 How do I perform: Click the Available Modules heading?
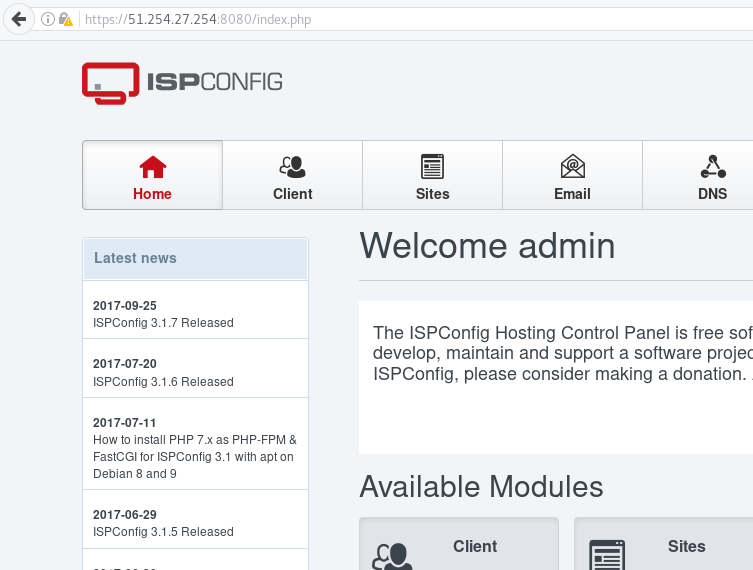click(x=481, y=486)
